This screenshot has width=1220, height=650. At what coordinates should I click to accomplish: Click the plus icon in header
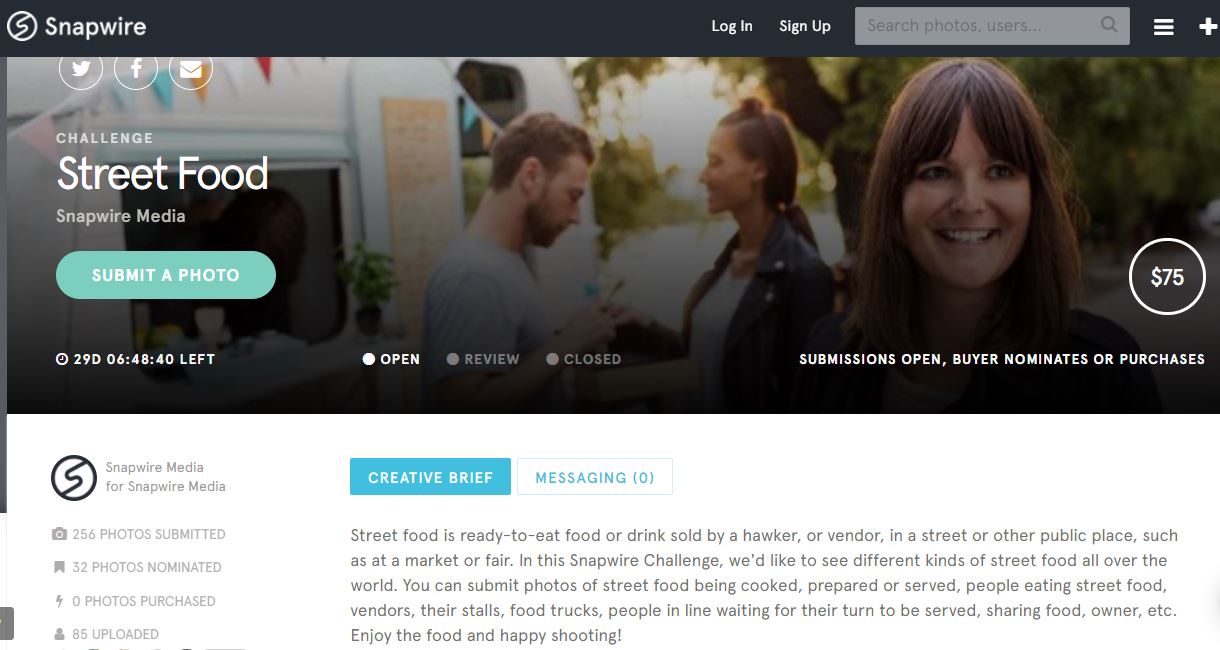tap(1208, 27)
